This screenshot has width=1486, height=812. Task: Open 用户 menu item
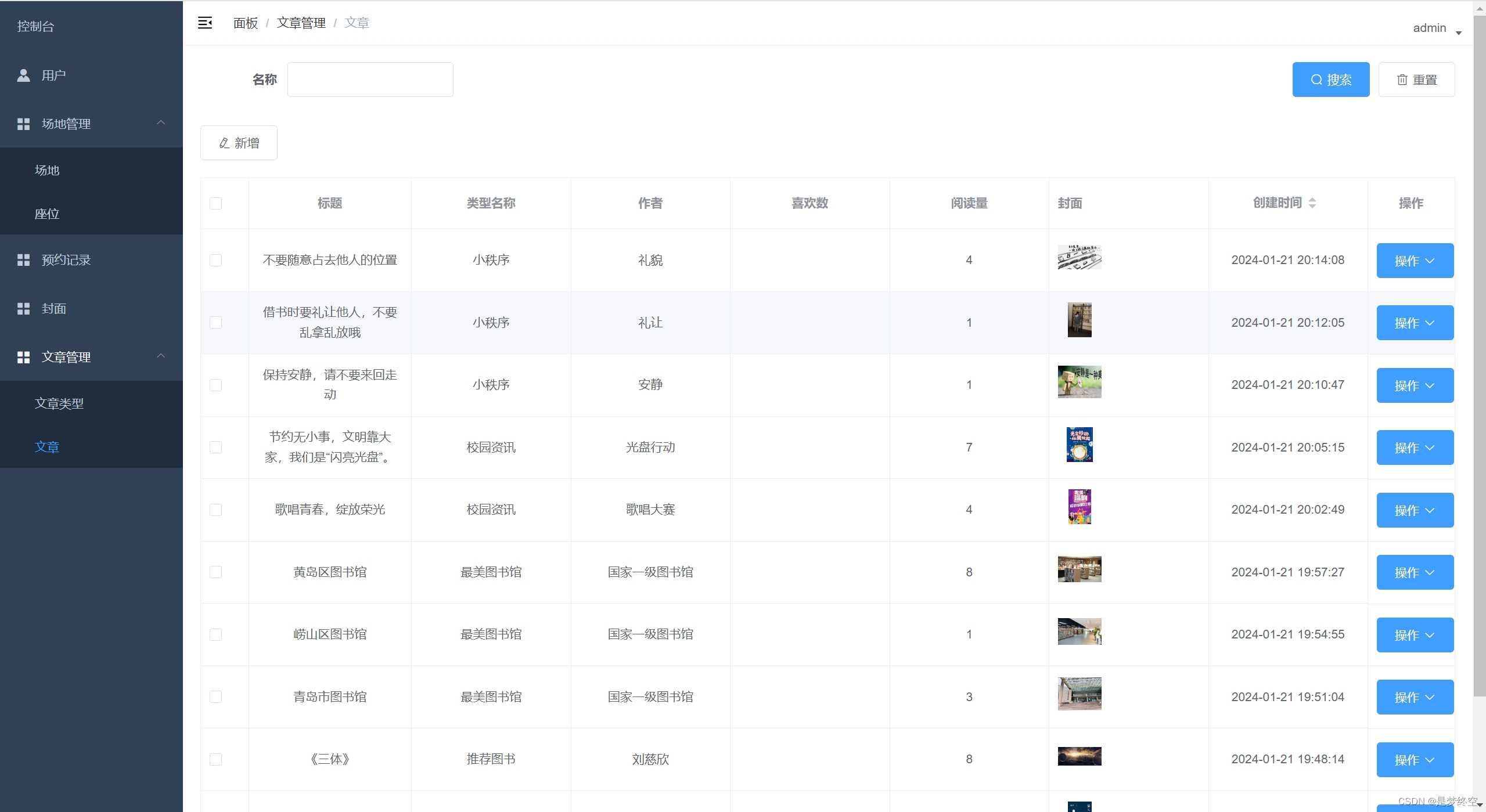91,75
